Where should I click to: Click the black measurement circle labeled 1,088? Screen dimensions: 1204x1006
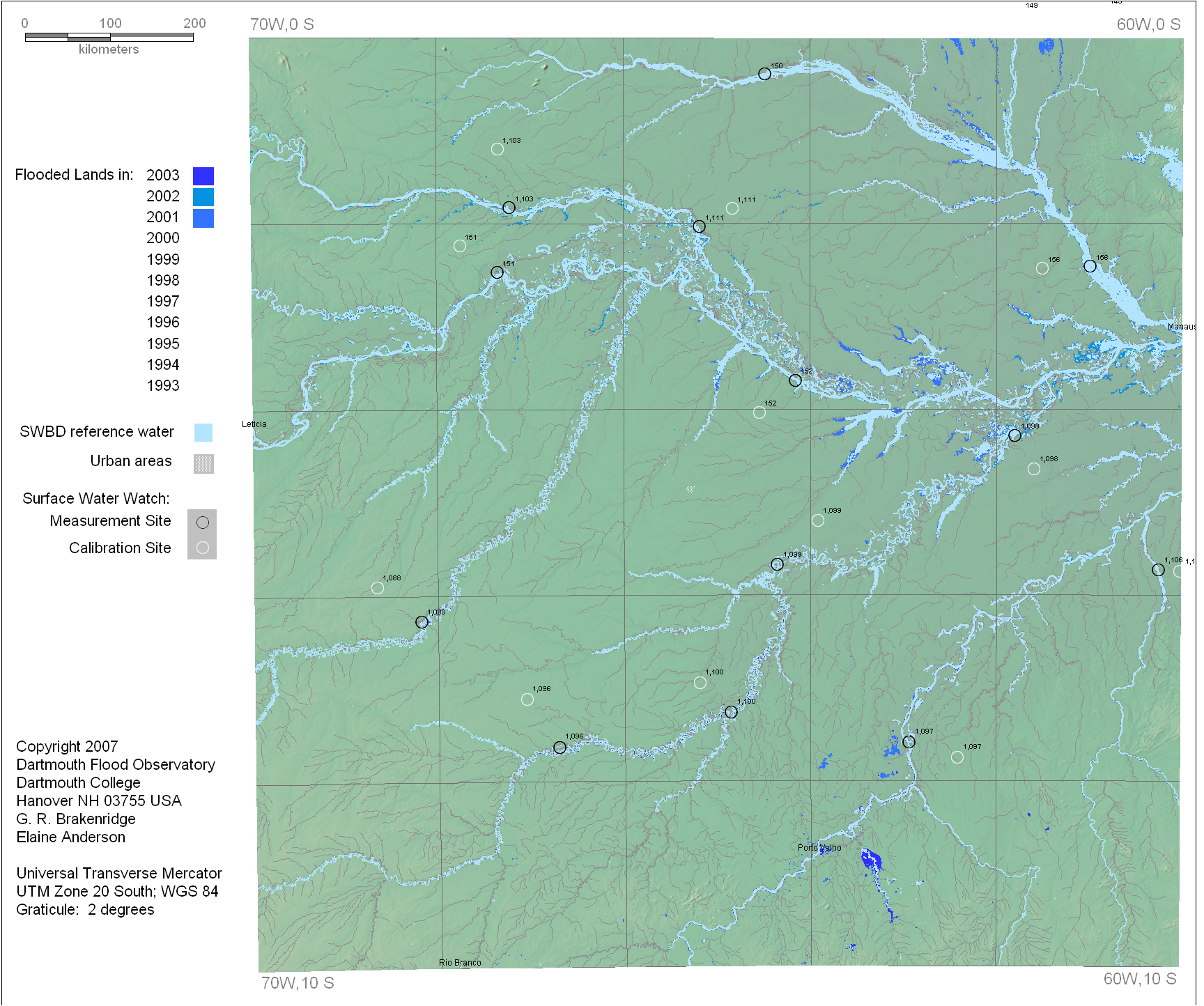(422, 622)
